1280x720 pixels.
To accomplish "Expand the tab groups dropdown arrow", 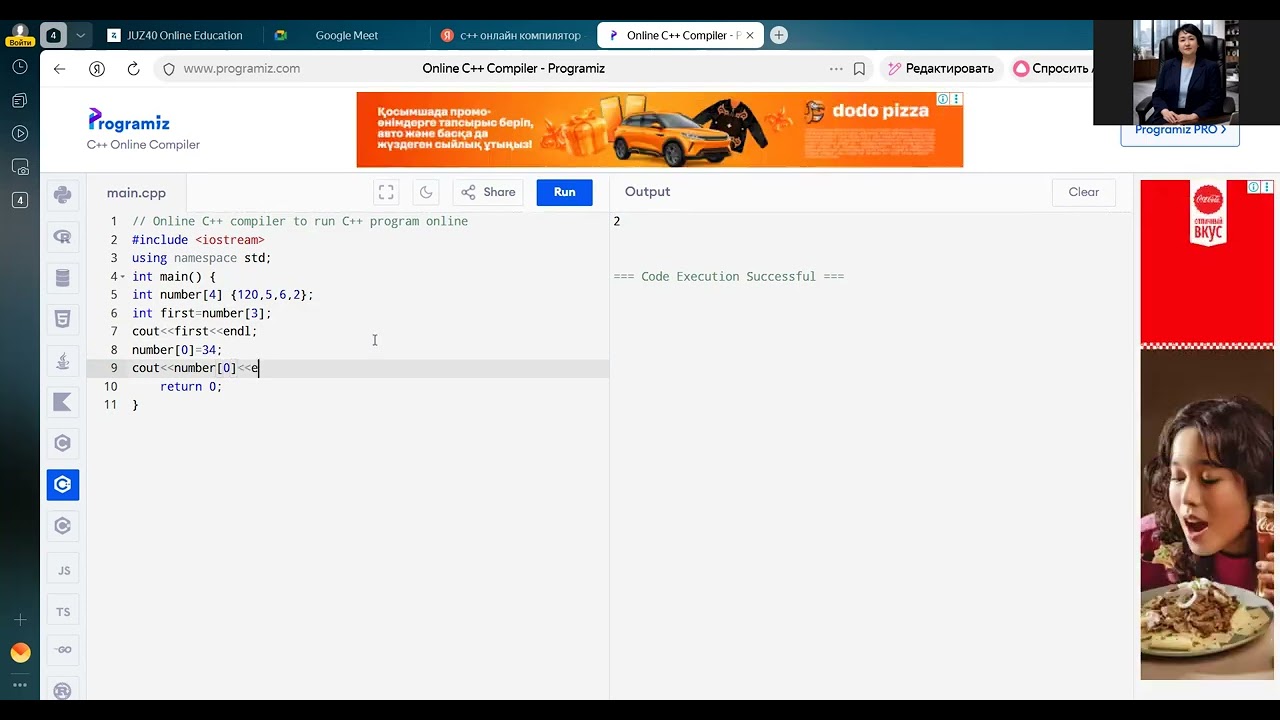I will click(x=81, y=35).
